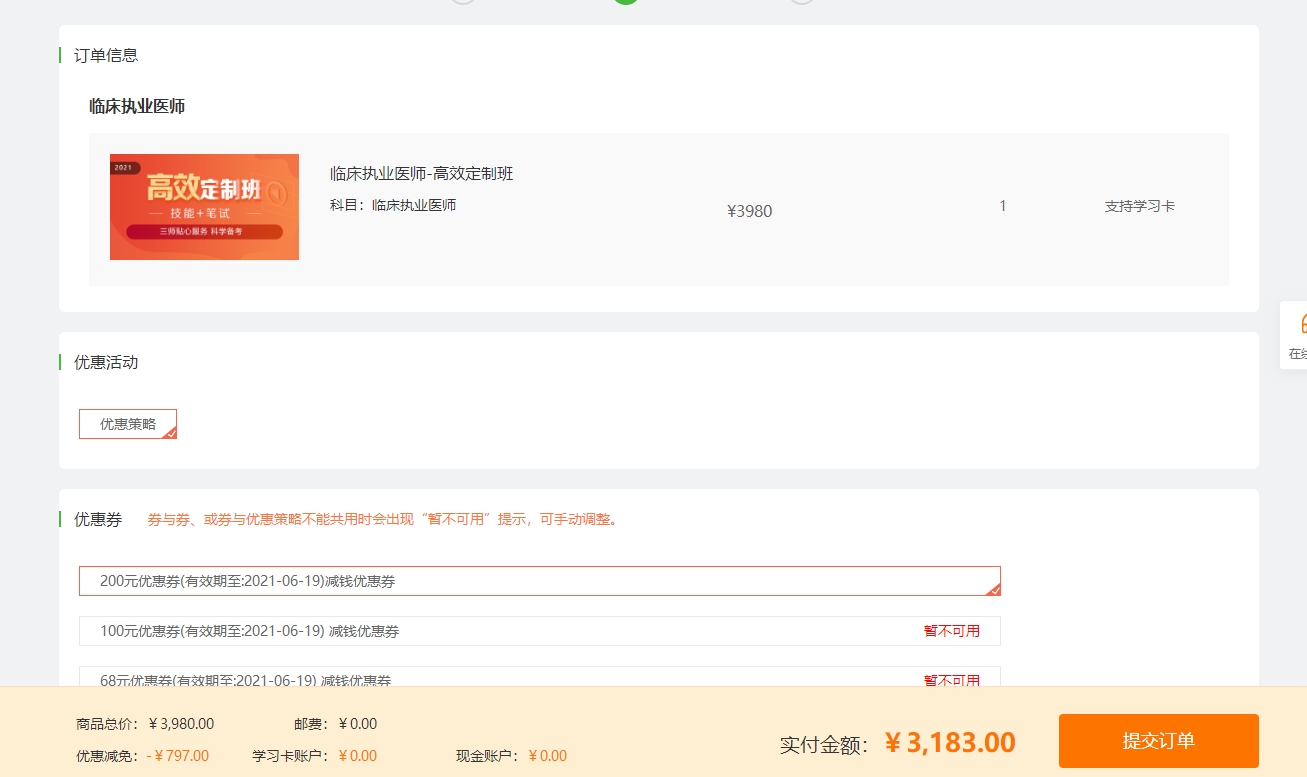Open the 临床执业医师-高效定制班 course title
Viewport: 1307px width, 777px height.
(x=421, y=174)
